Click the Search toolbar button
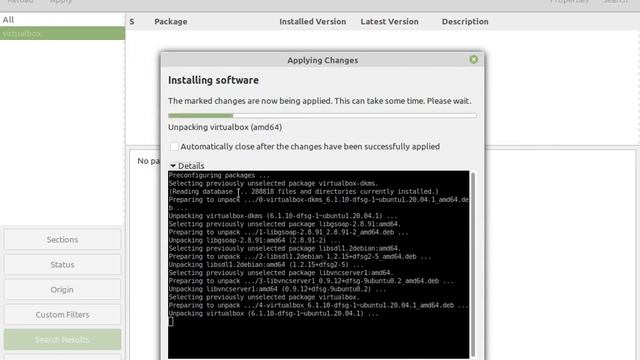 pos(616,2)
